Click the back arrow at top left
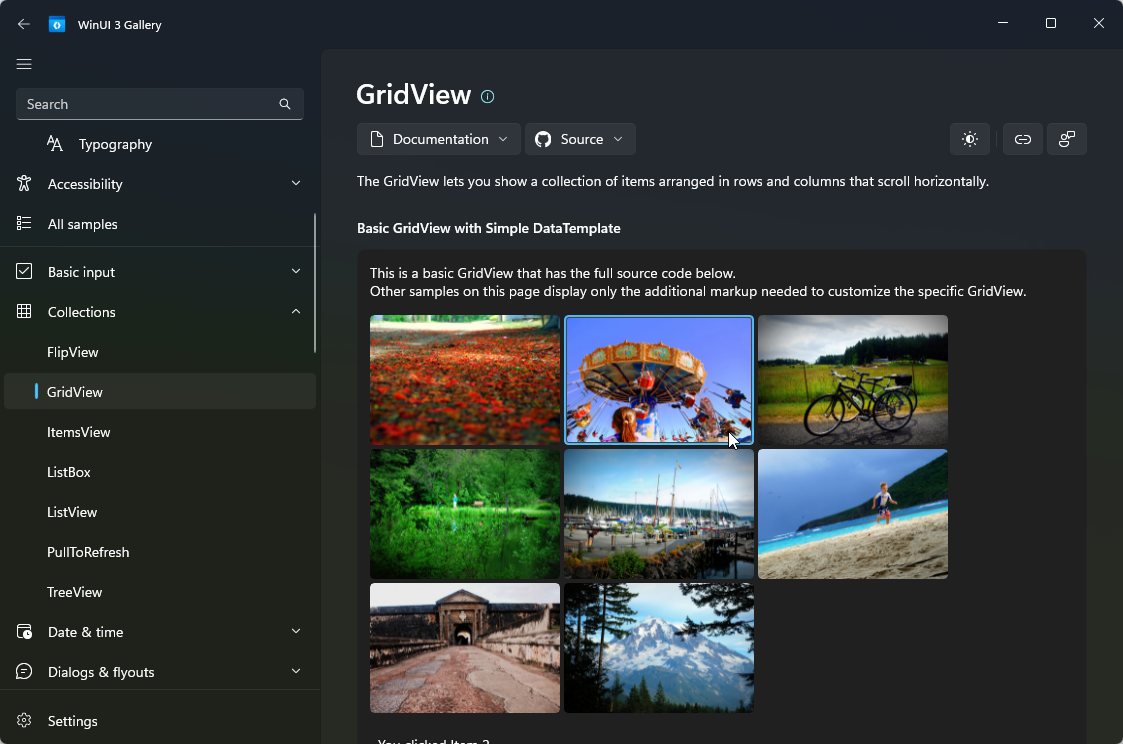The image size is (1123, 744). pyautogui.click(x=23, y=23)
